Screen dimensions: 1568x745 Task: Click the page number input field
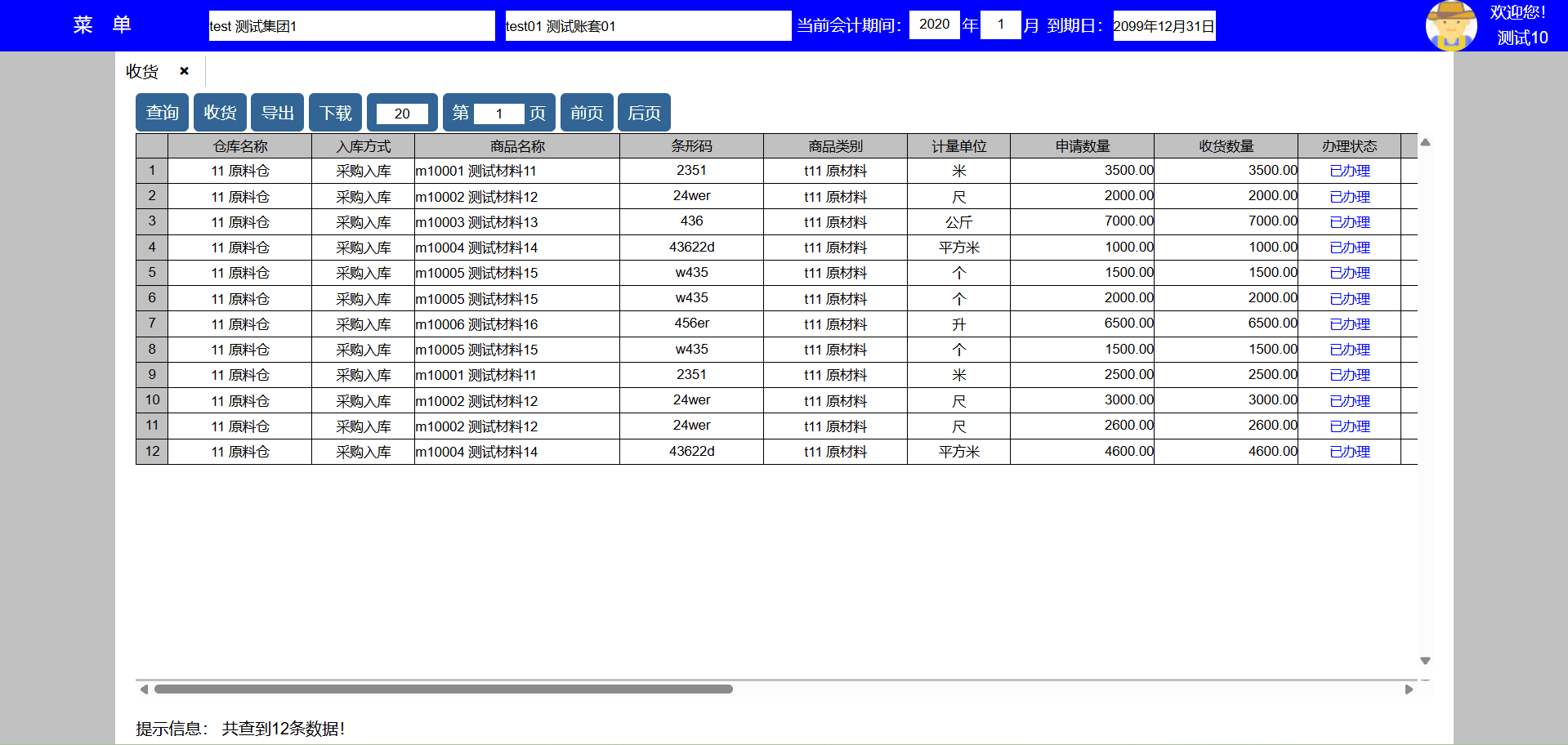tap(498, 114)
